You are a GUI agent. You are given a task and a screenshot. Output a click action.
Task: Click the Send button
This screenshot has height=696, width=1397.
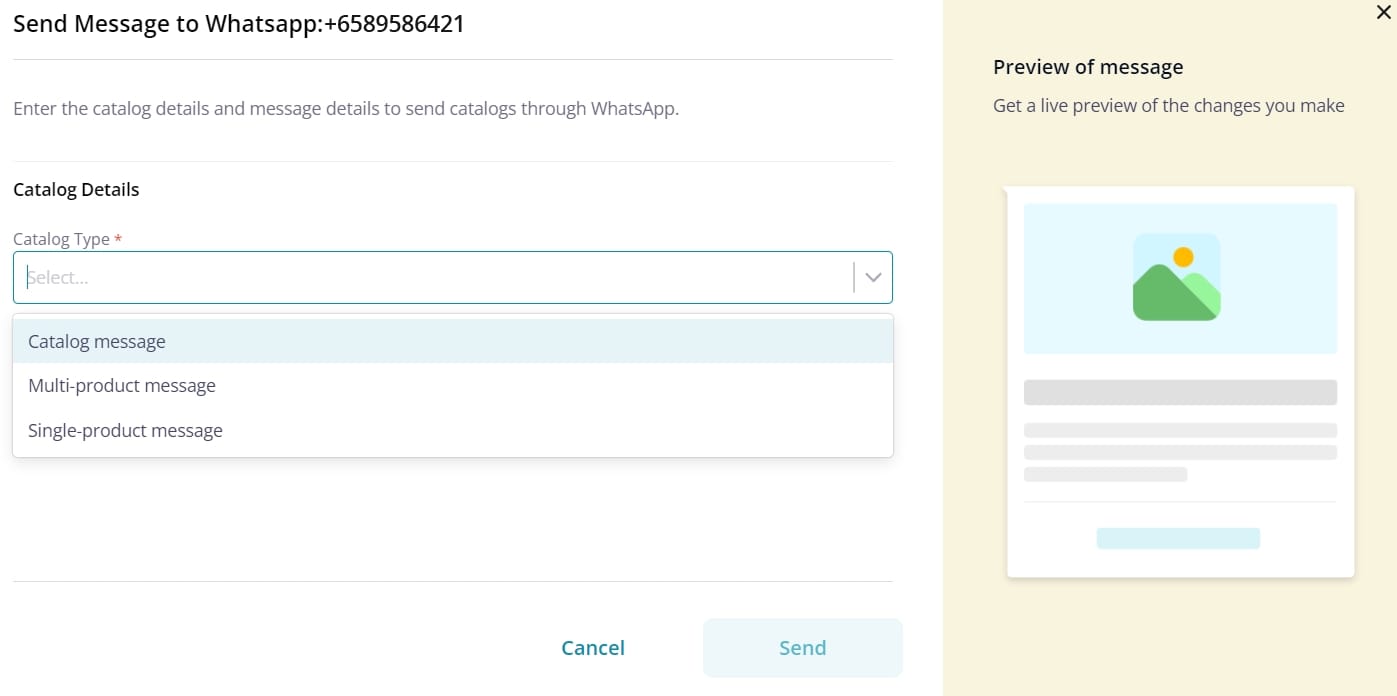click(x=802, y=648)
